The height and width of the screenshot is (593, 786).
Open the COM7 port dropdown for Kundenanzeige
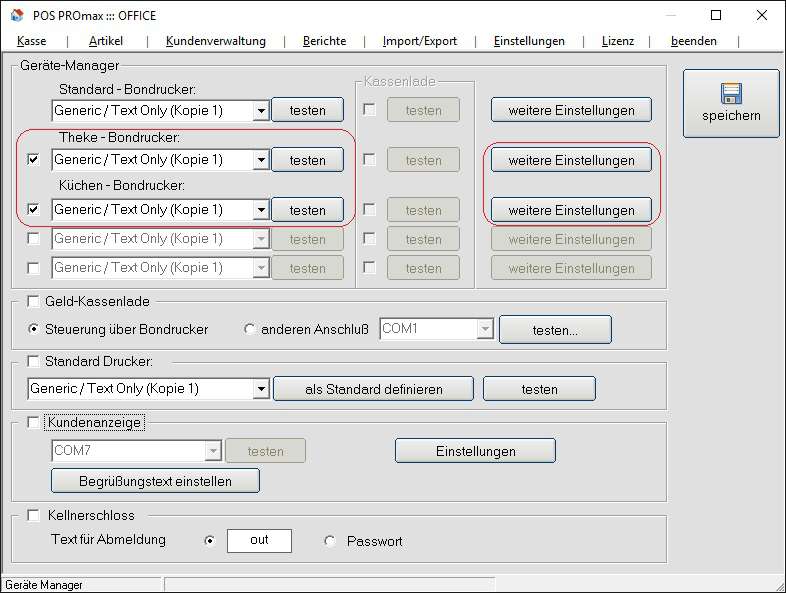pos(213,451)
